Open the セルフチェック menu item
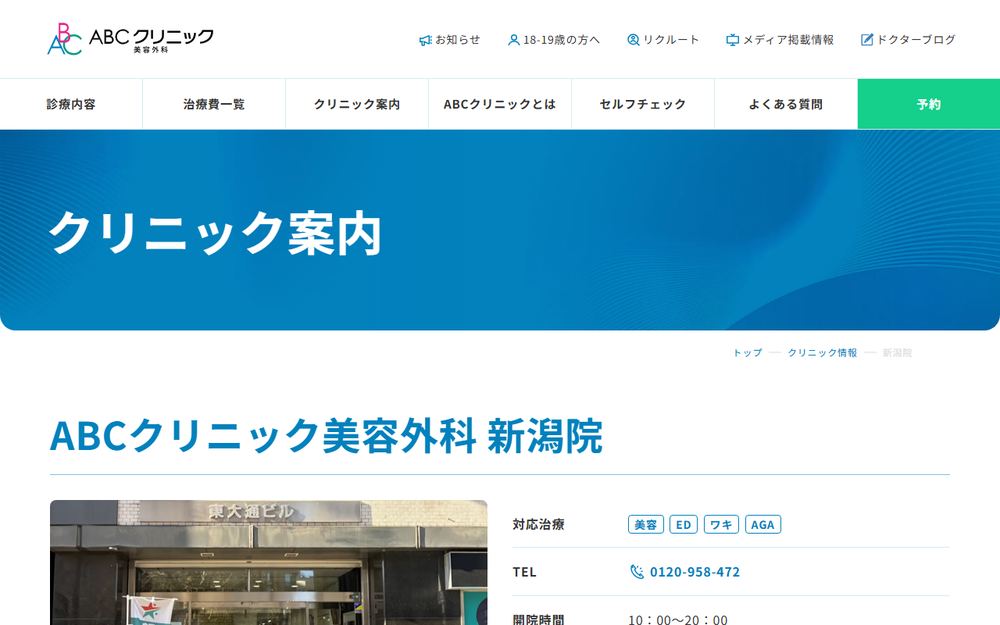1000x625 pixels. point(643,104)
